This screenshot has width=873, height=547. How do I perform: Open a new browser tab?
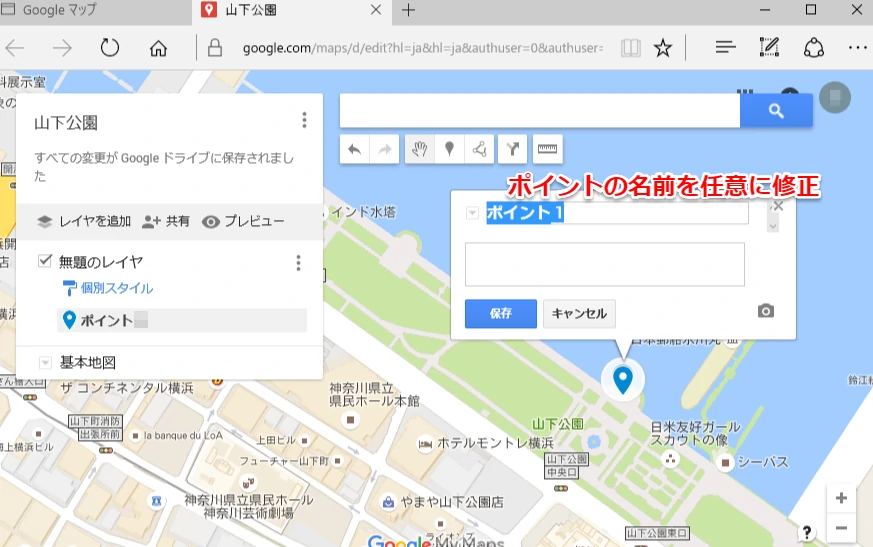click(408, 10)
